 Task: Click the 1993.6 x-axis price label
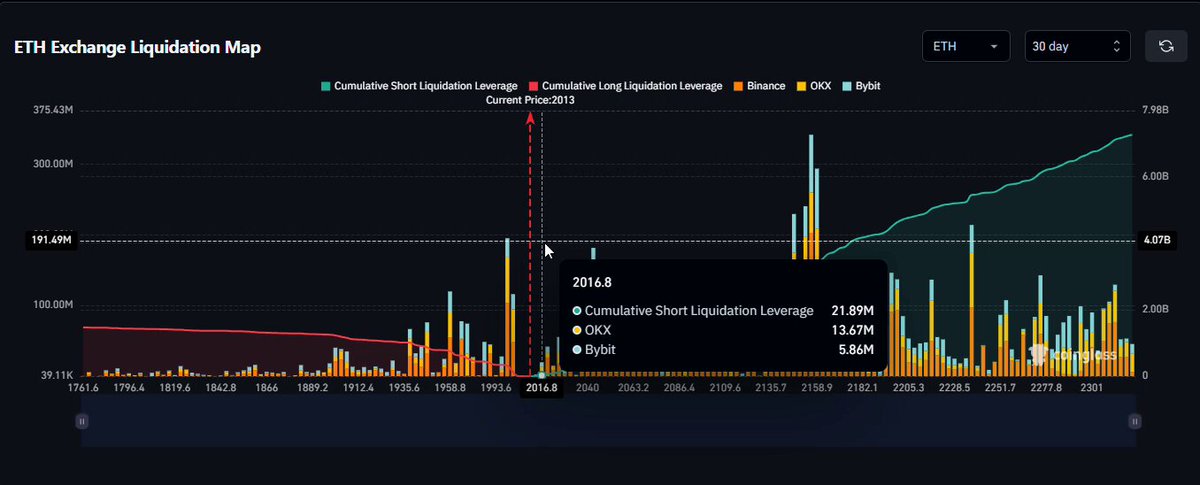[496, 387]
